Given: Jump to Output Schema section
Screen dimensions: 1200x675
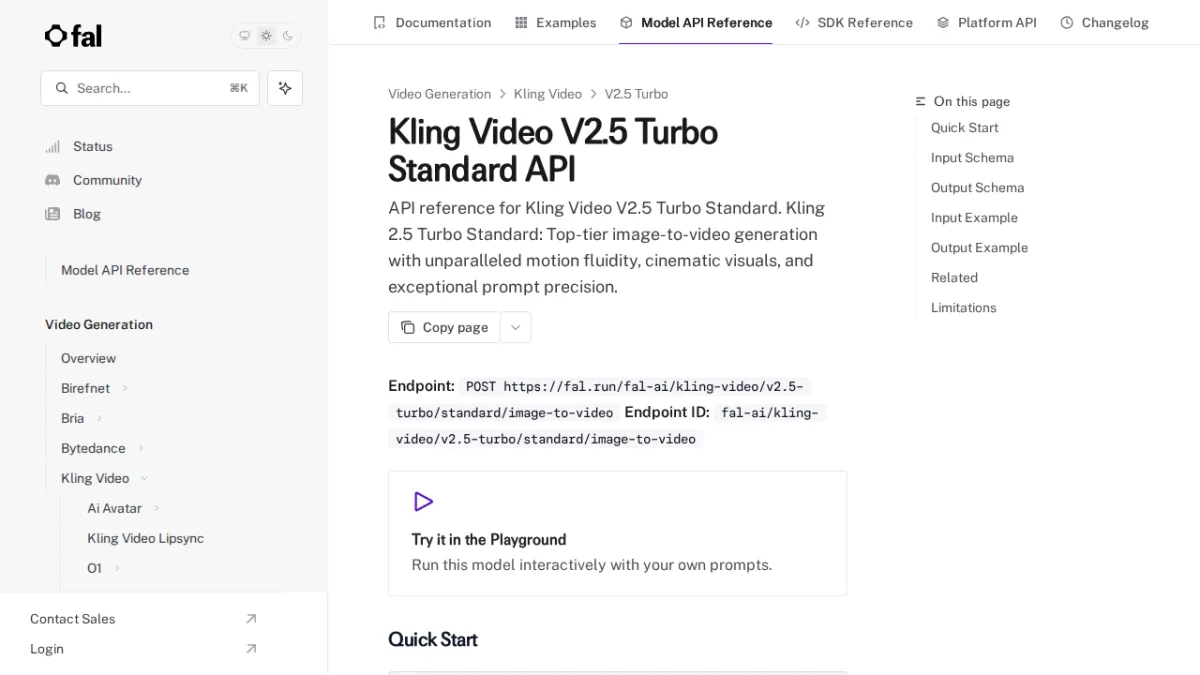Looking at the screenshot, I should [x=977, y=188].
